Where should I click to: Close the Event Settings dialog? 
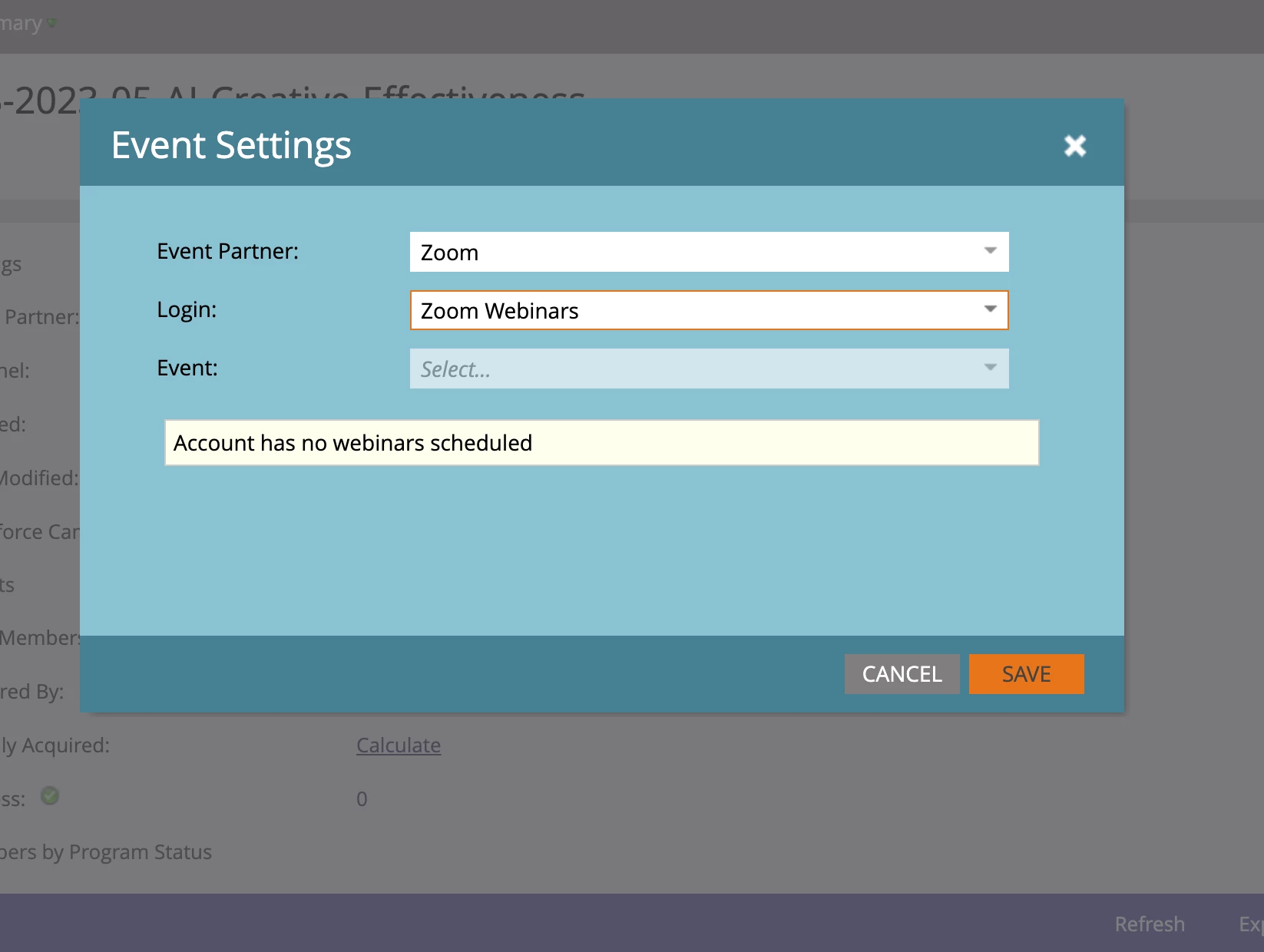click(x=1075, y=145)
